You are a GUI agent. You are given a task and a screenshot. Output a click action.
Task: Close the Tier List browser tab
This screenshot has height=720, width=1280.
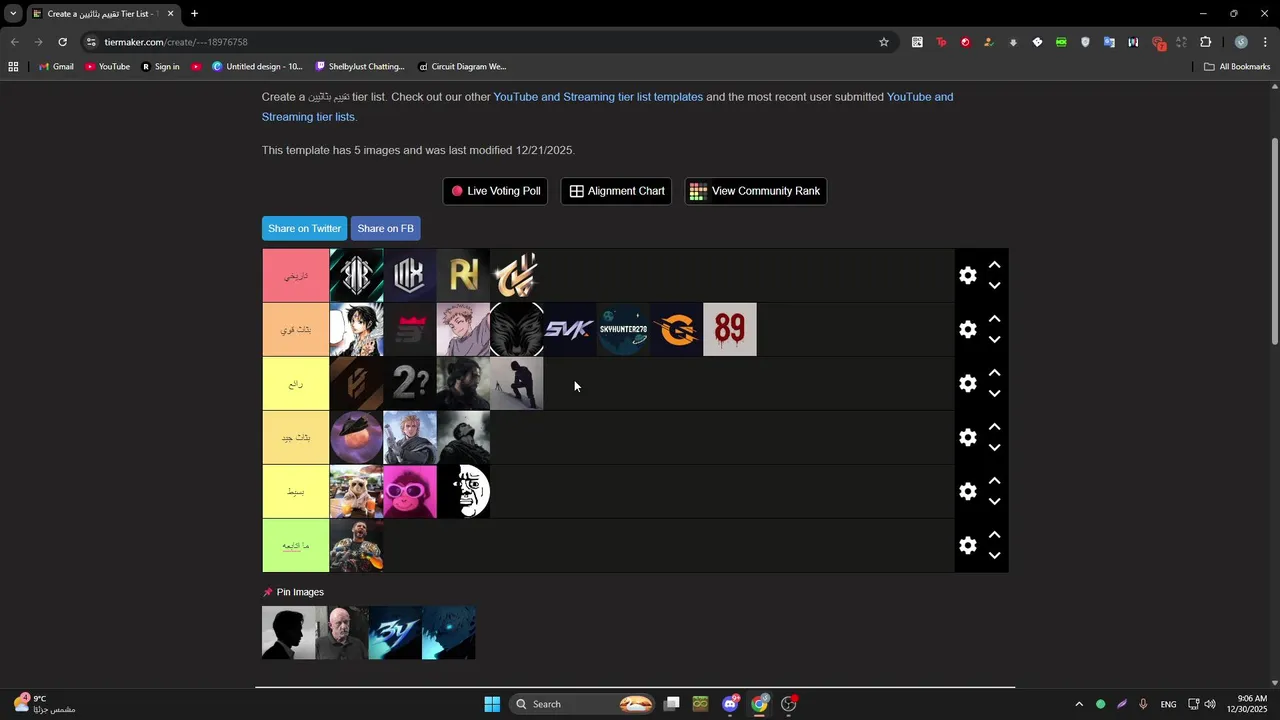(170, 14)
